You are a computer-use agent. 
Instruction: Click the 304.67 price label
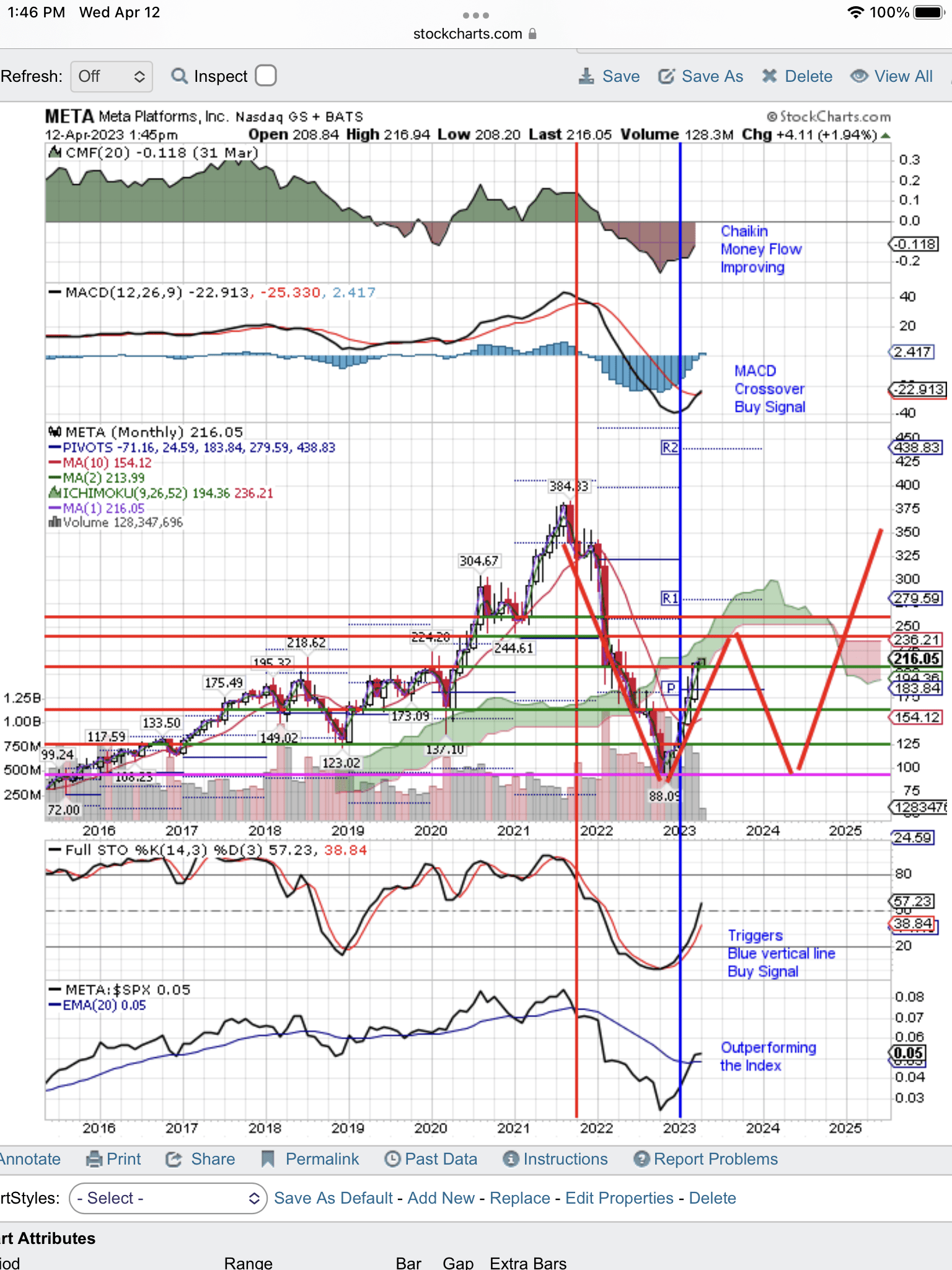tap(478, 561)
